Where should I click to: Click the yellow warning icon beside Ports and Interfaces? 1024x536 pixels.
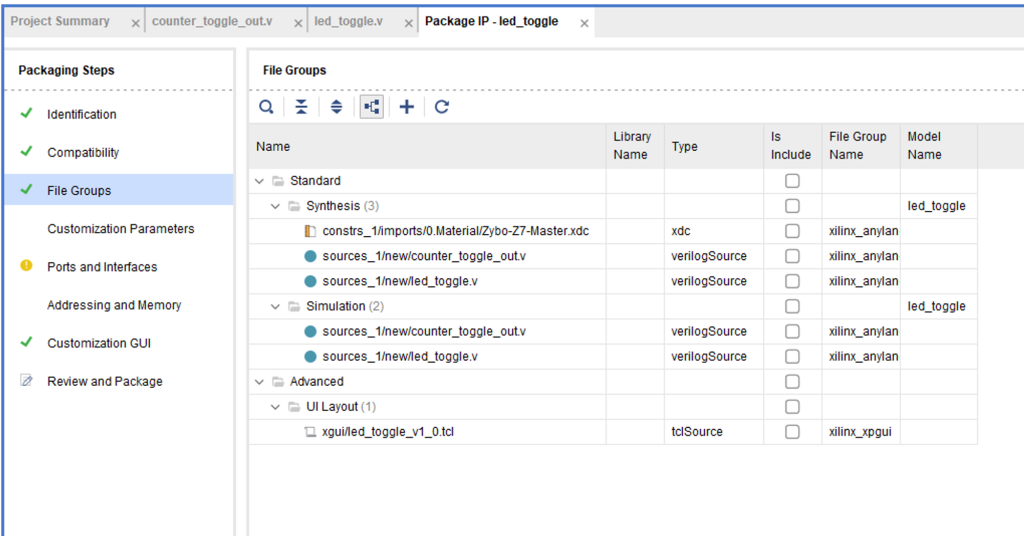pos(26,266)
